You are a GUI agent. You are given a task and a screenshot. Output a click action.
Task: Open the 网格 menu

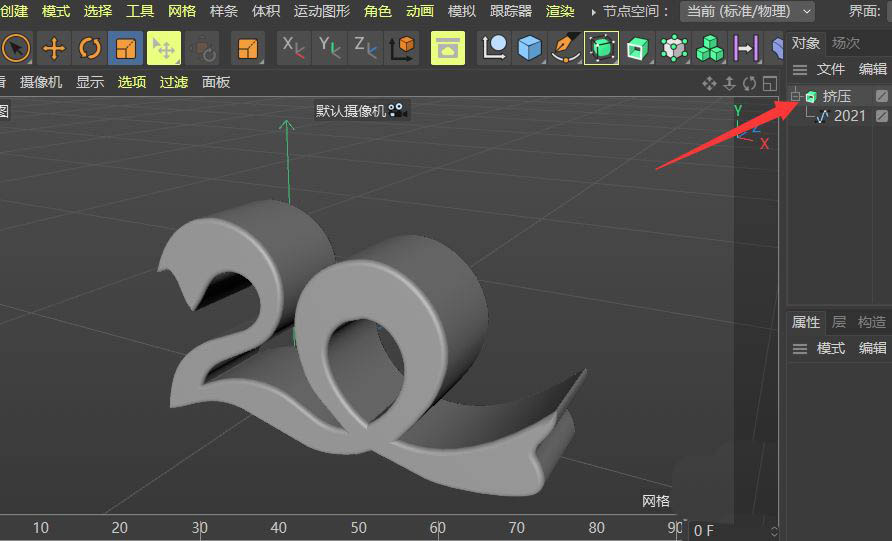coord(182,11)
